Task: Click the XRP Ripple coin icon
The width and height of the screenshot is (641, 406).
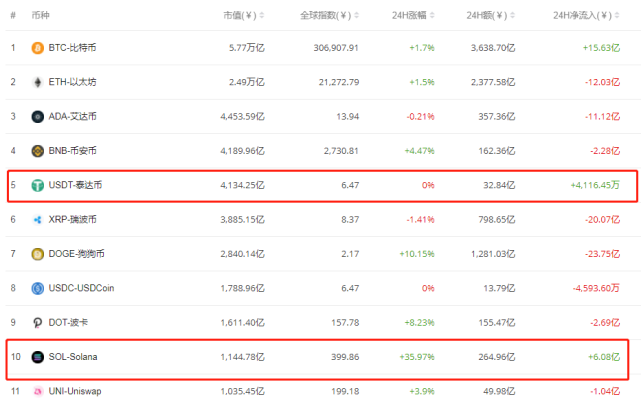Action: click(x=38, y=220)
